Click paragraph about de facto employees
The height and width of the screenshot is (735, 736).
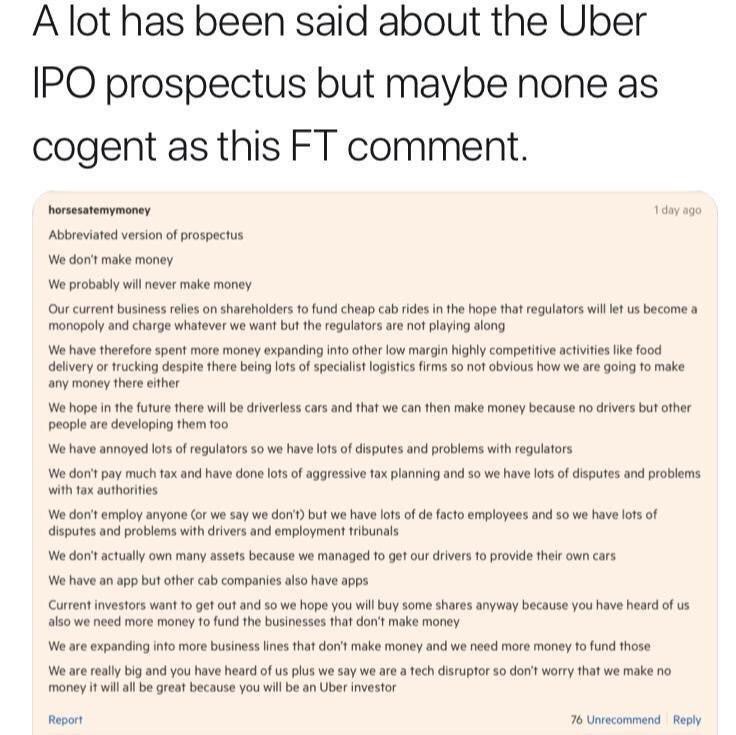point(350,522)
